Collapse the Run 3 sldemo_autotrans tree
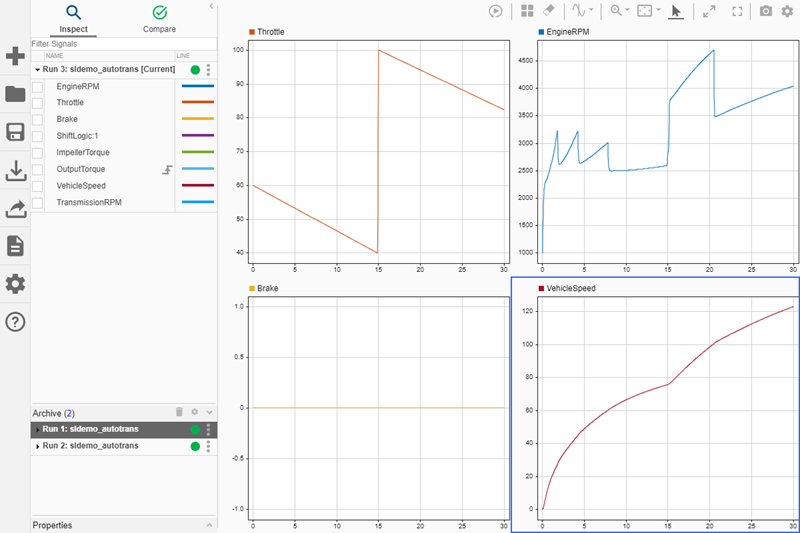Viewport: 800px width, 533px height. coord(38,70)
